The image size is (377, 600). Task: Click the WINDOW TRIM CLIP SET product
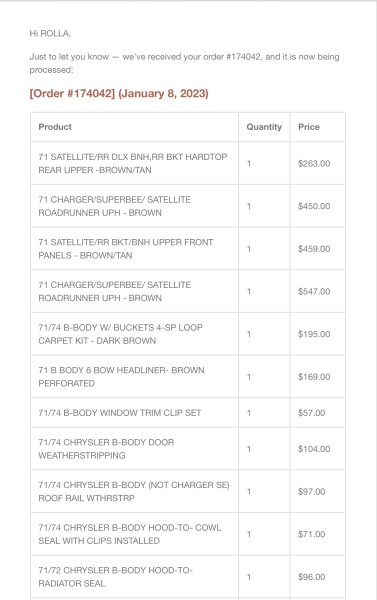click(x=120, y=413)
